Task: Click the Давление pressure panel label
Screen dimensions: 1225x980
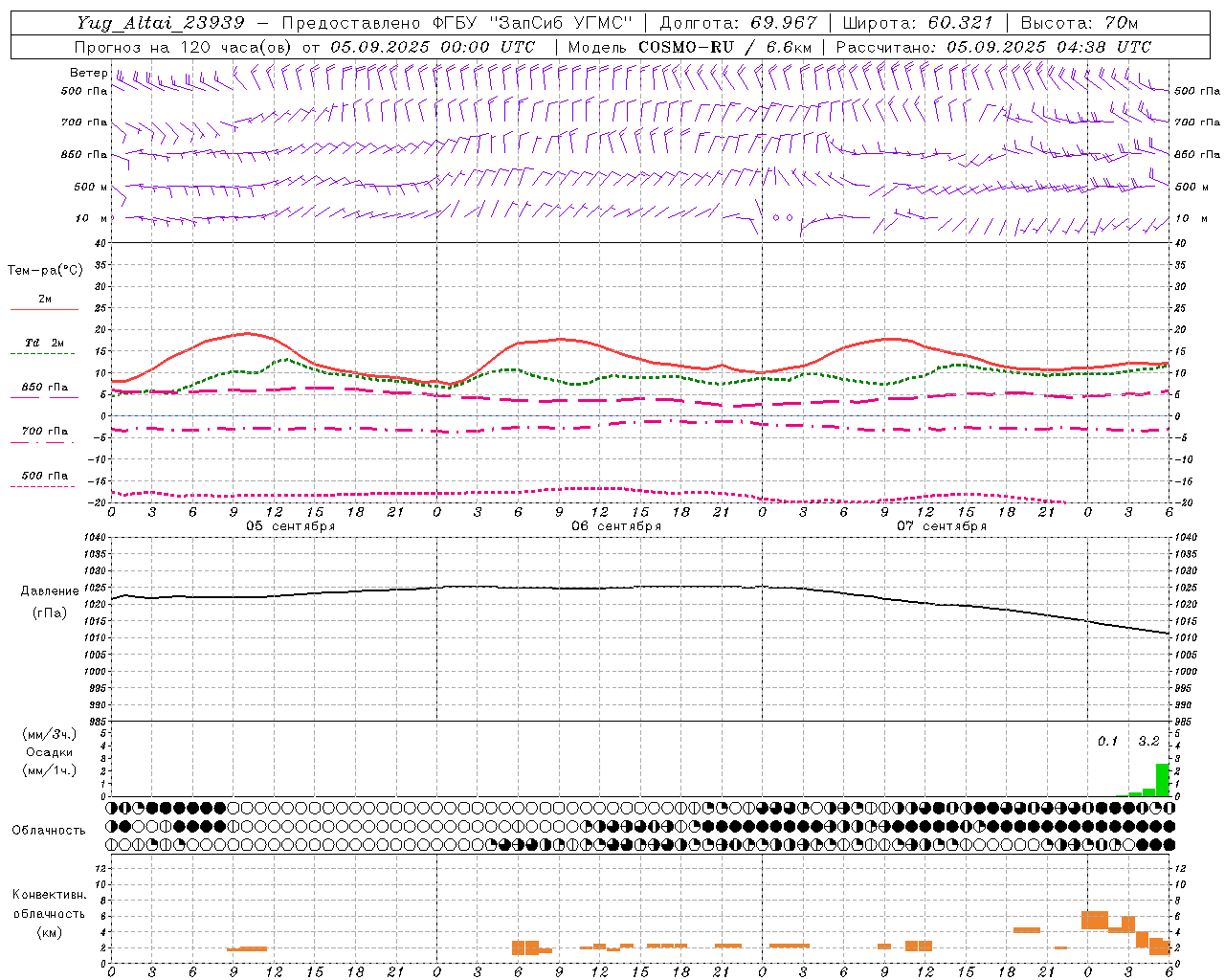Action: pos(50,591)
